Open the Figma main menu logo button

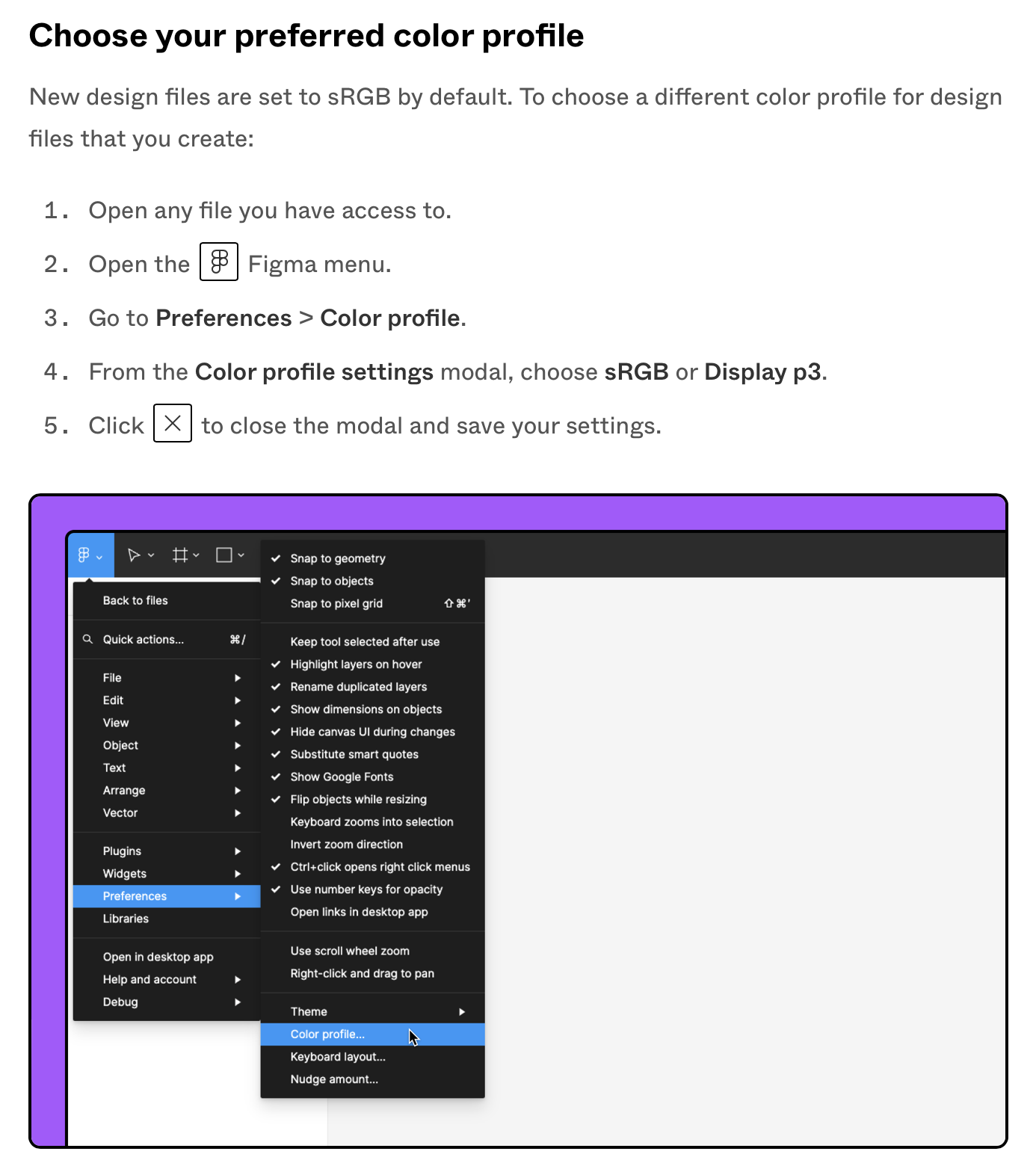(x=90, y=555)
